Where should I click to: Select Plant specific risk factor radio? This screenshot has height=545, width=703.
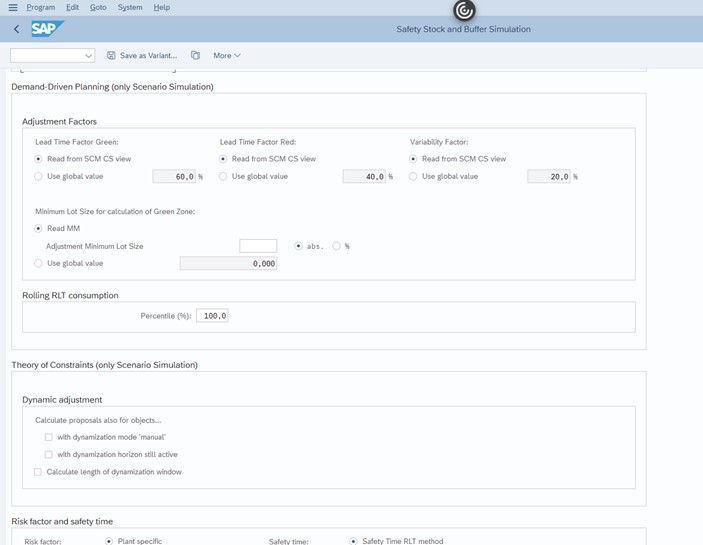click(108, 541)
